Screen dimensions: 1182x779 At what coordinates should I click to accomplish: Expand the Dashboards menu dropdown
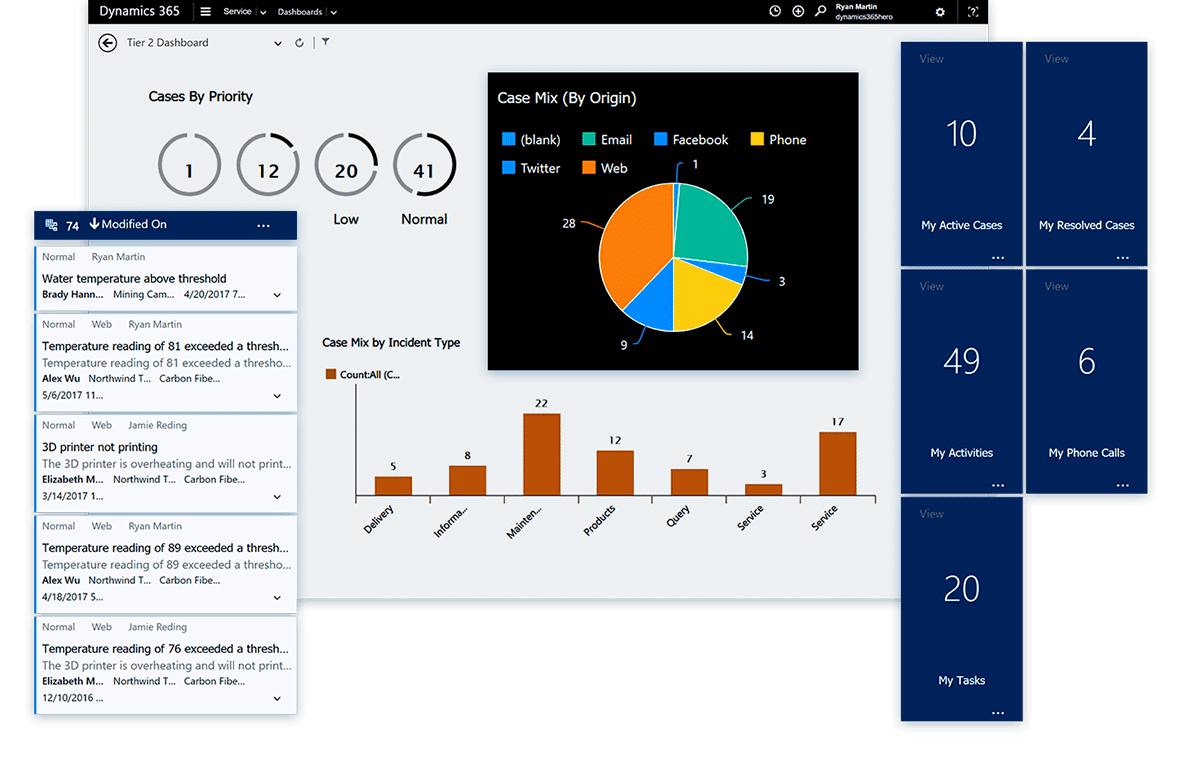334,12
